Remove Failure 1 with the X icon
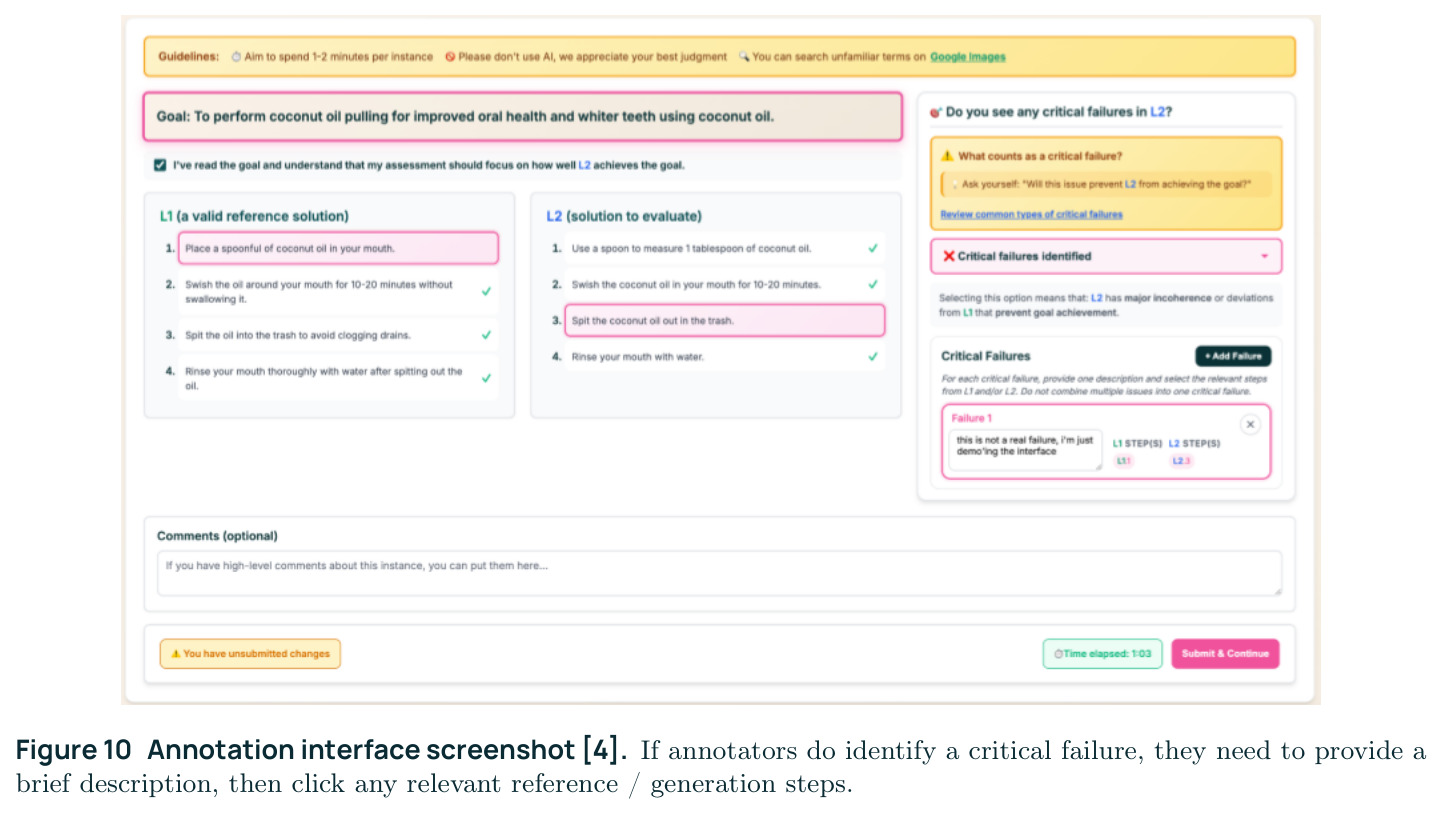Image resolution: width=1442 pixels, height=814 pixels. click(1249, 425)
